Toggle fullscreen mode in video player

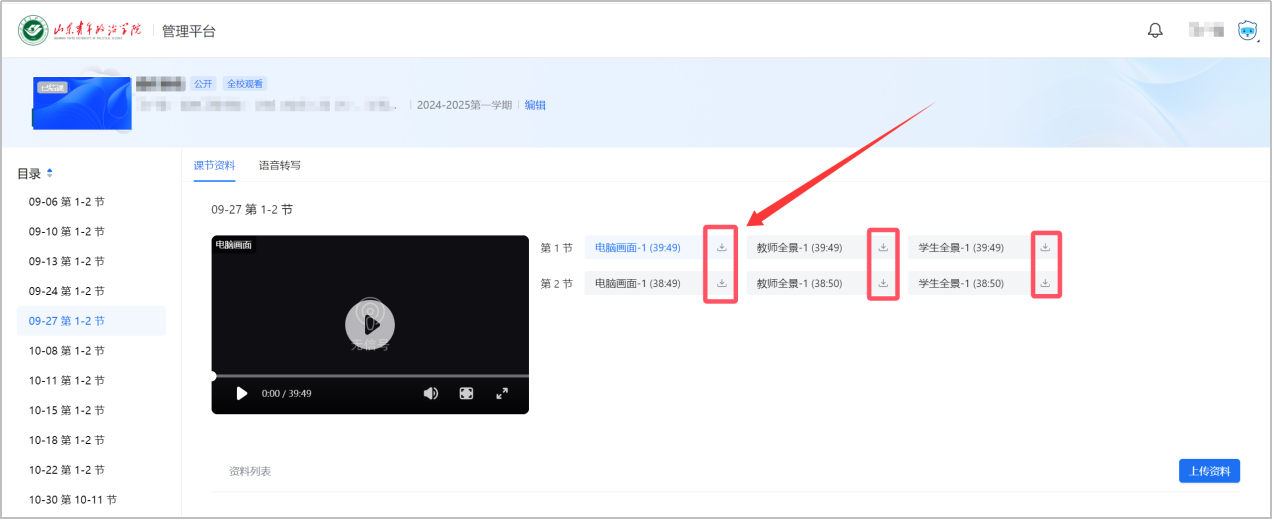point(502,394)
